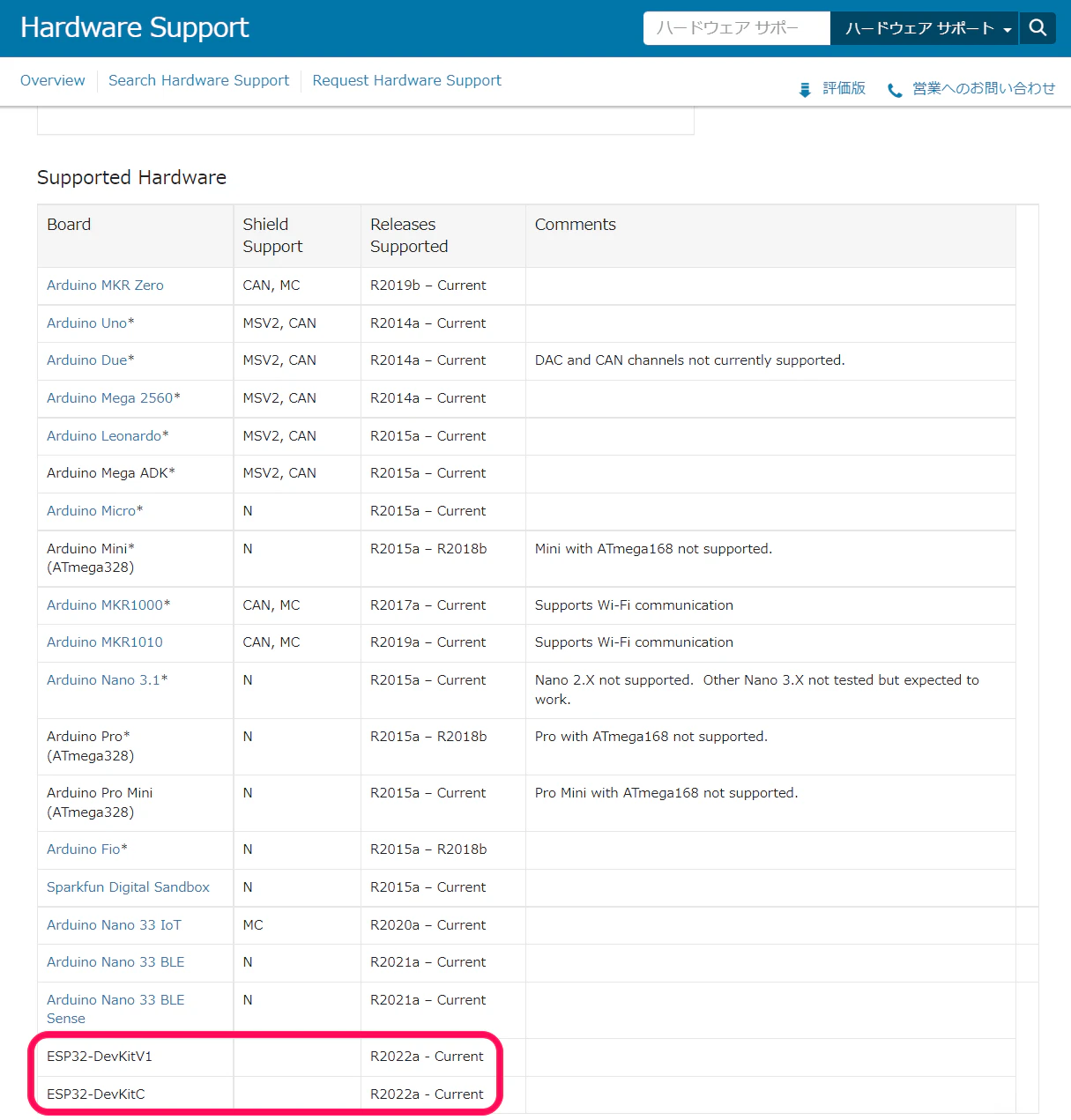Screen dimensions: 1071x1120
Task: Focus the ハードウェア サポー search field
Action: click(x=737, y=28)
